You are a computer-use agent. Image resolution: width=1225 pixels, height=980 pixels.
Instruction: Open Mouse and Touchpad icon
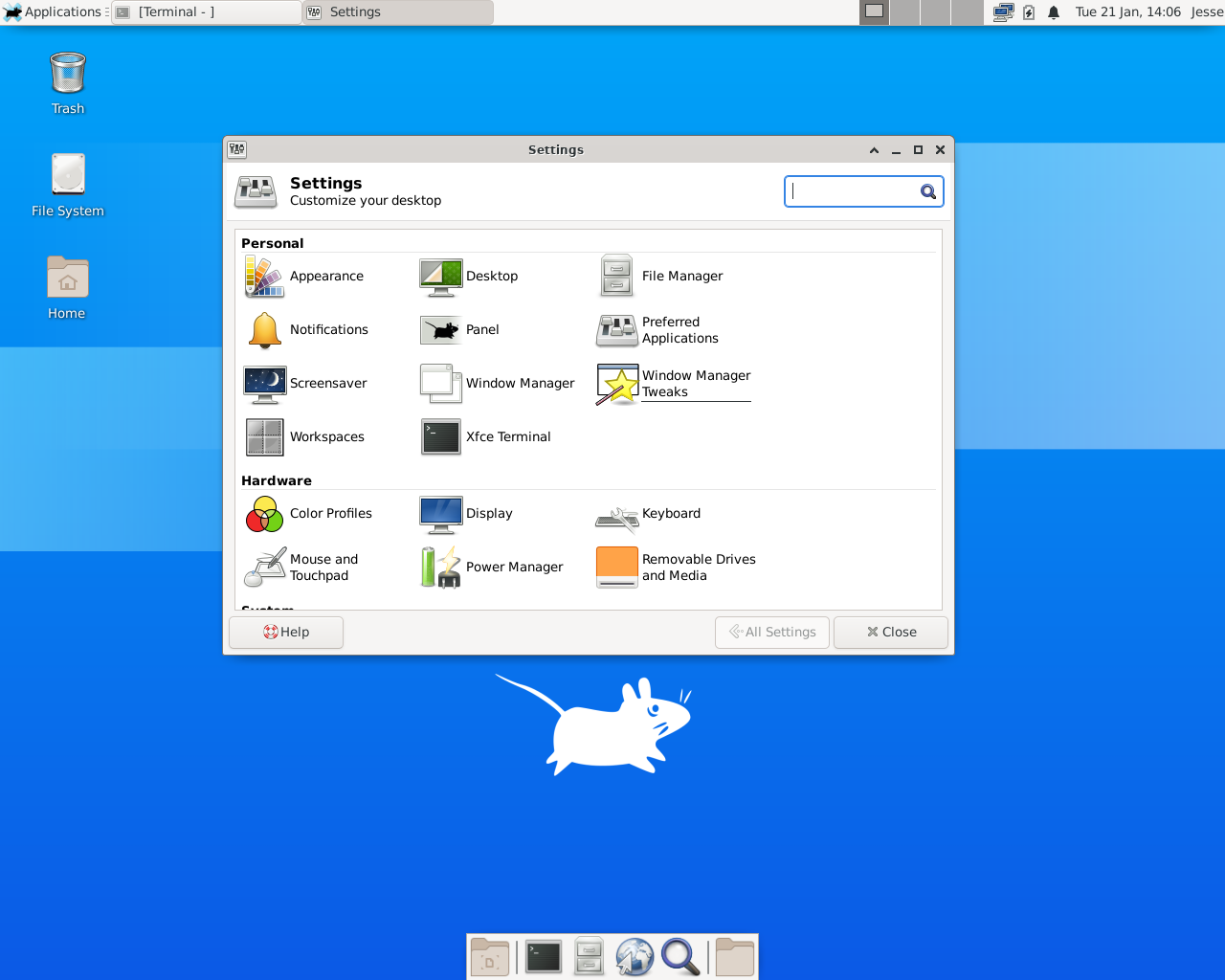click(x=265, y=567)
